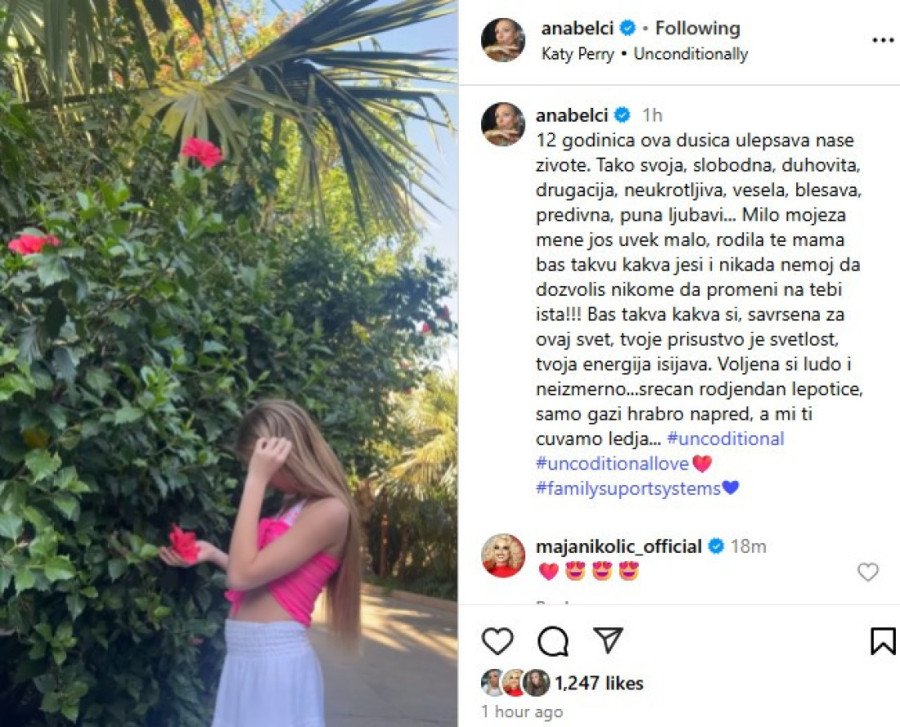The width and height of the screenshot is (900, 727).
Task: Like the post with heart icon
Action: pyautogui.click(x=497, y=640)
